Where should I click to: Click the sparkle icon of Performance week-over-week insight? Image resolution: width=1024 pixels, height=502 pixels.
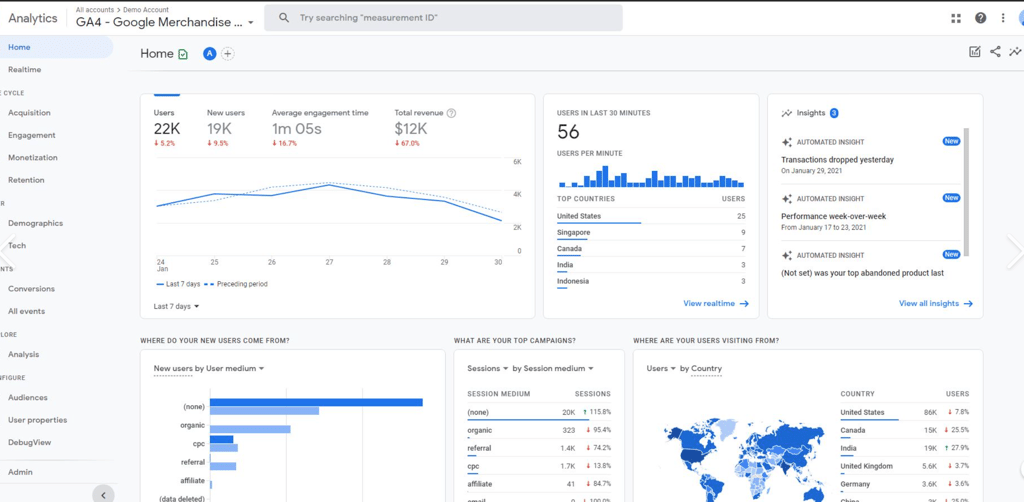[786, 198]
